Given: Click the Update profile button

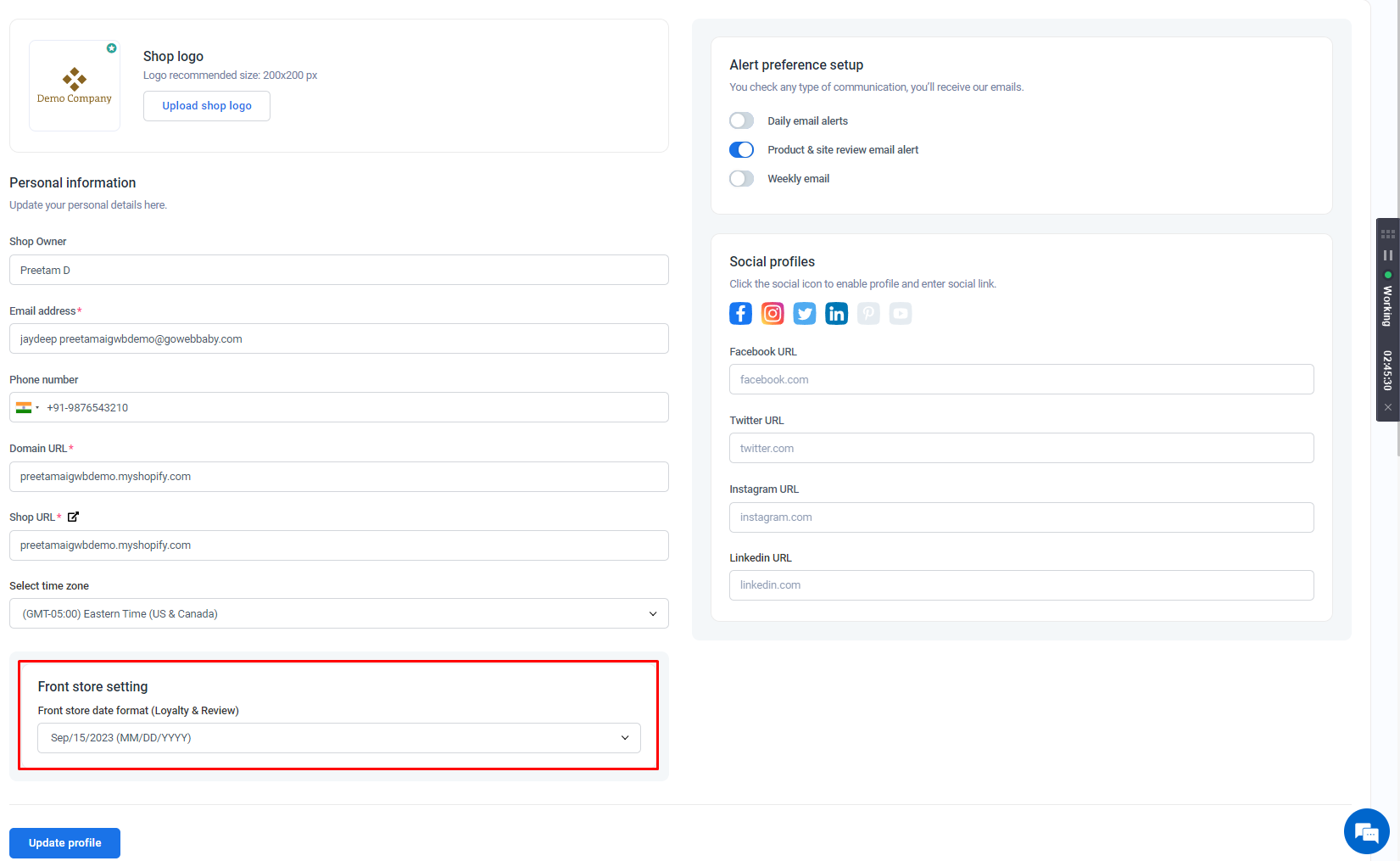Looking at the screenshot, I should (64, 843).
